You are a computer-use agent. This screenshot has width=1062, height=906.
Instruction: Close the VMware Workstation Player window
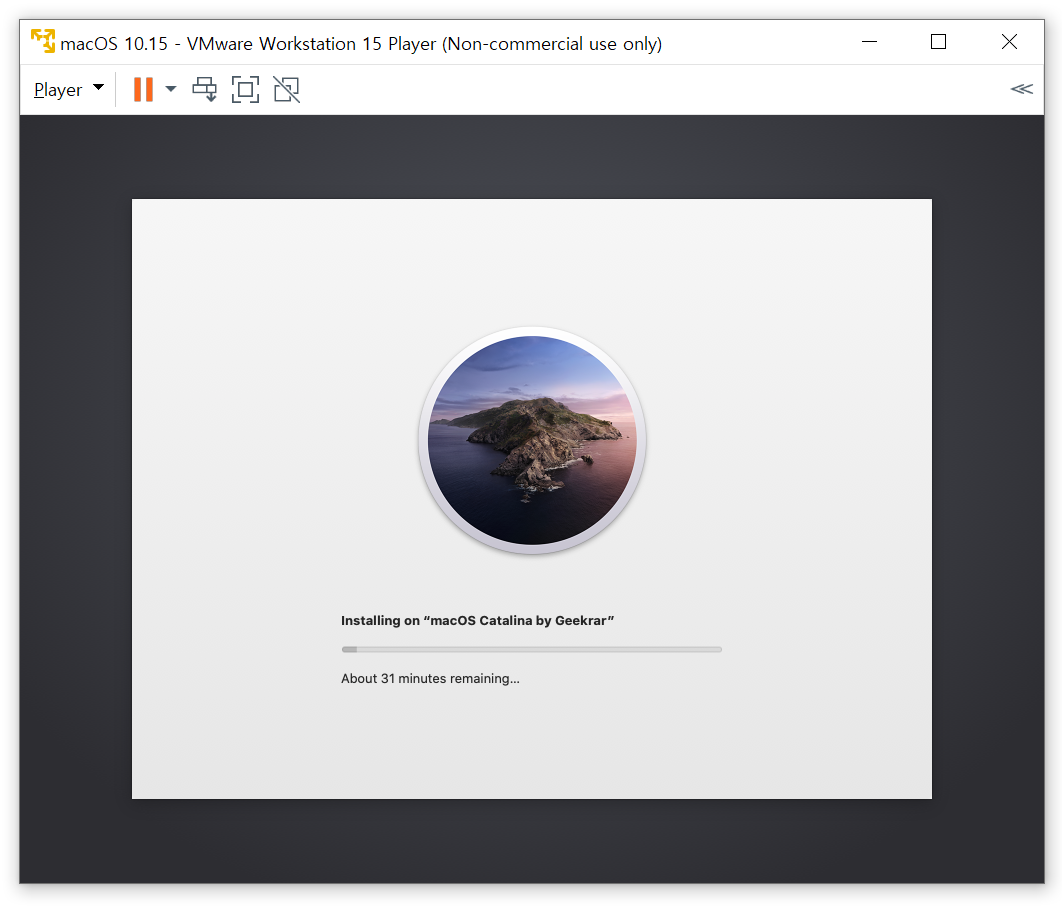tap(1009, 42)
